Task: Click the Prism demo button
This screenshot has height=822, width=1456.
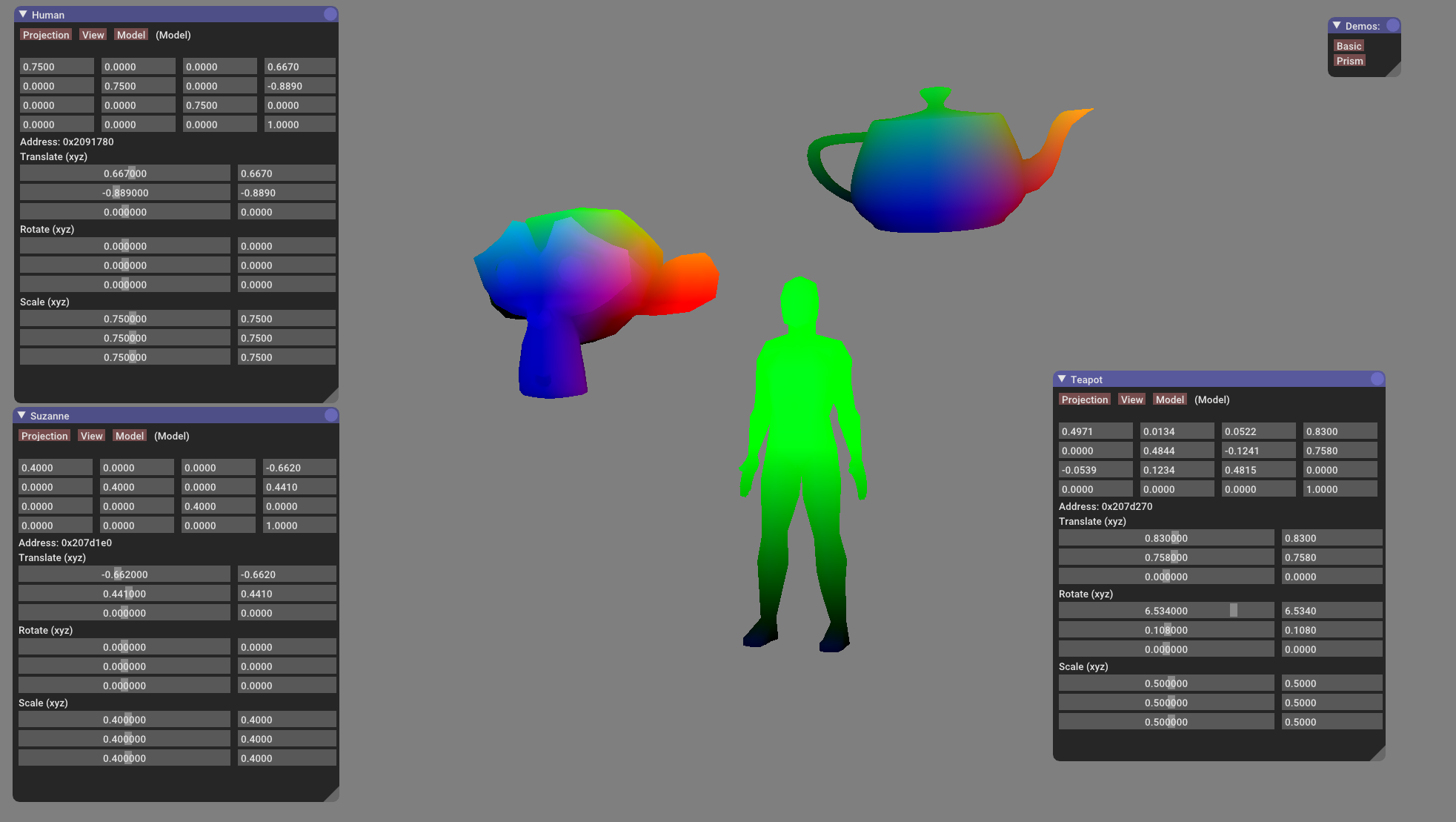Action: 1349,61
